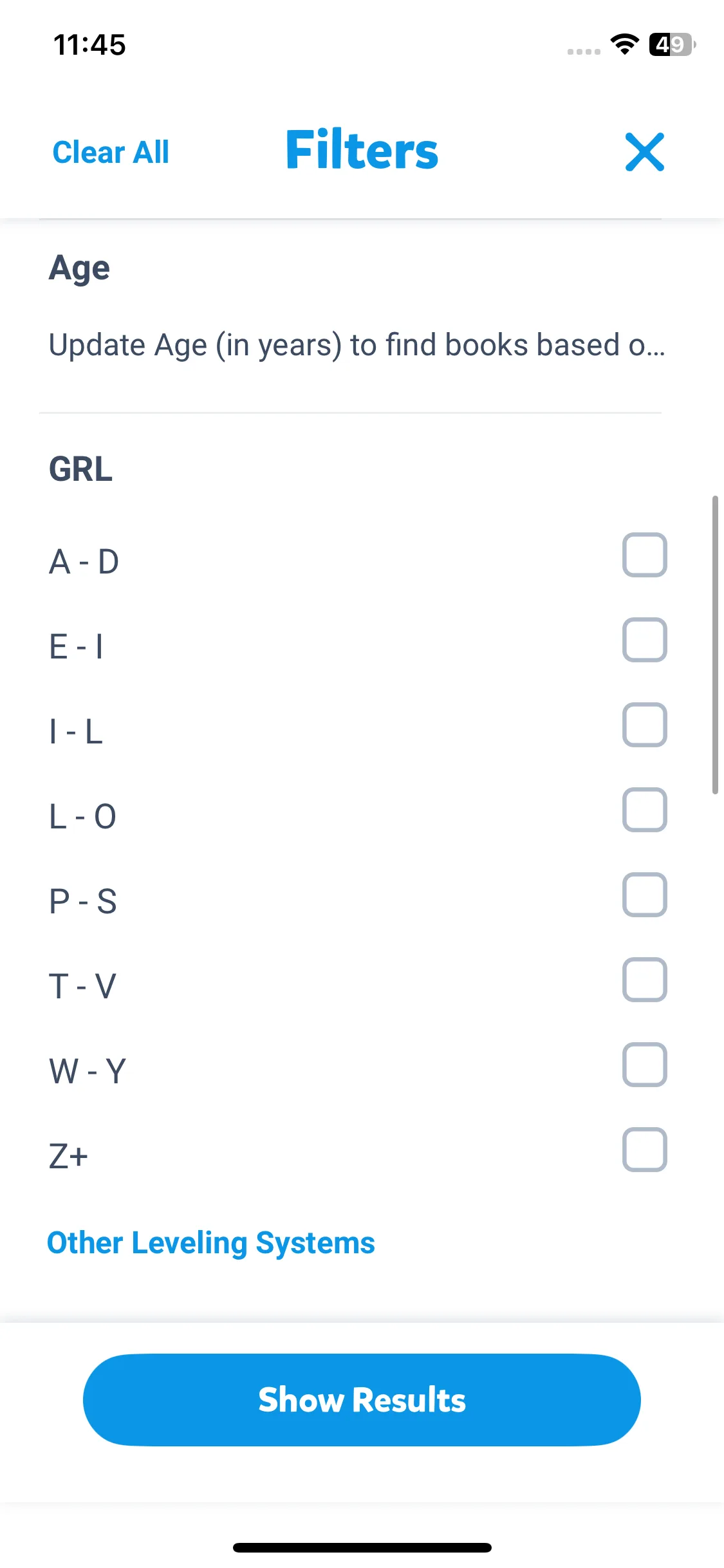Image resolution: width=724 pixels, height=1568 pixels.
Task: Select the E - I reading level checkbox
Action: [x=644, y=640]
